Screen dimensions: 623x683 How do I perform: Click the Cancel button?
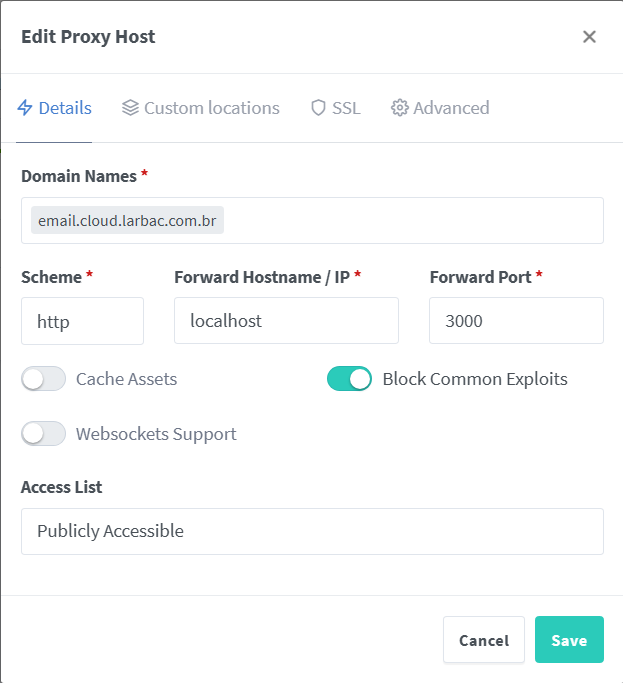tap(484, 640)
